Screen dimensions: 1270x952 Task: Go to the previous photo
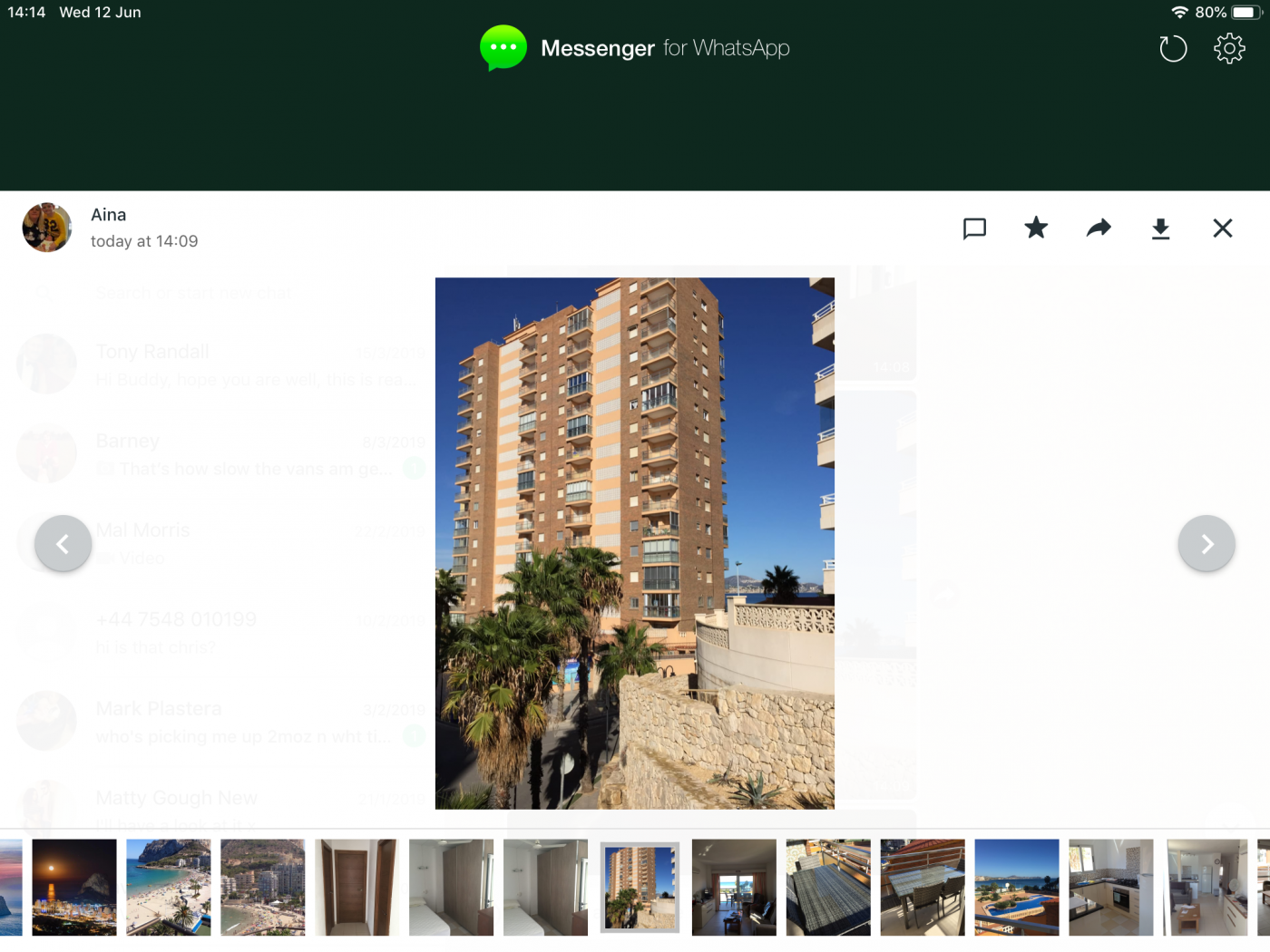pyautogui.click(x=63, y=544)
